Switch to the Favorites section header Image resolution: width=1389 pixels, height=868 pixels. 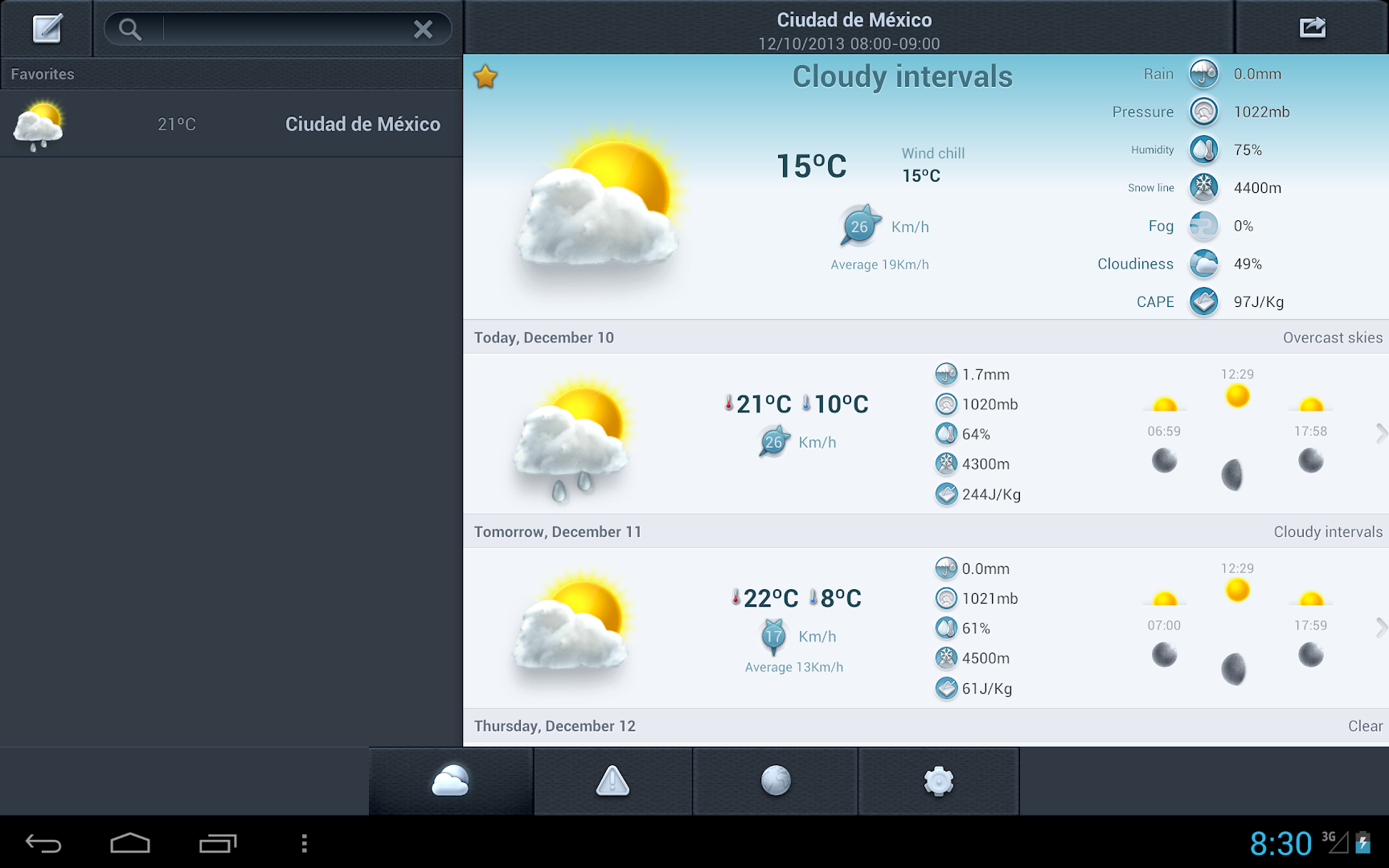[x=42, y=73]
